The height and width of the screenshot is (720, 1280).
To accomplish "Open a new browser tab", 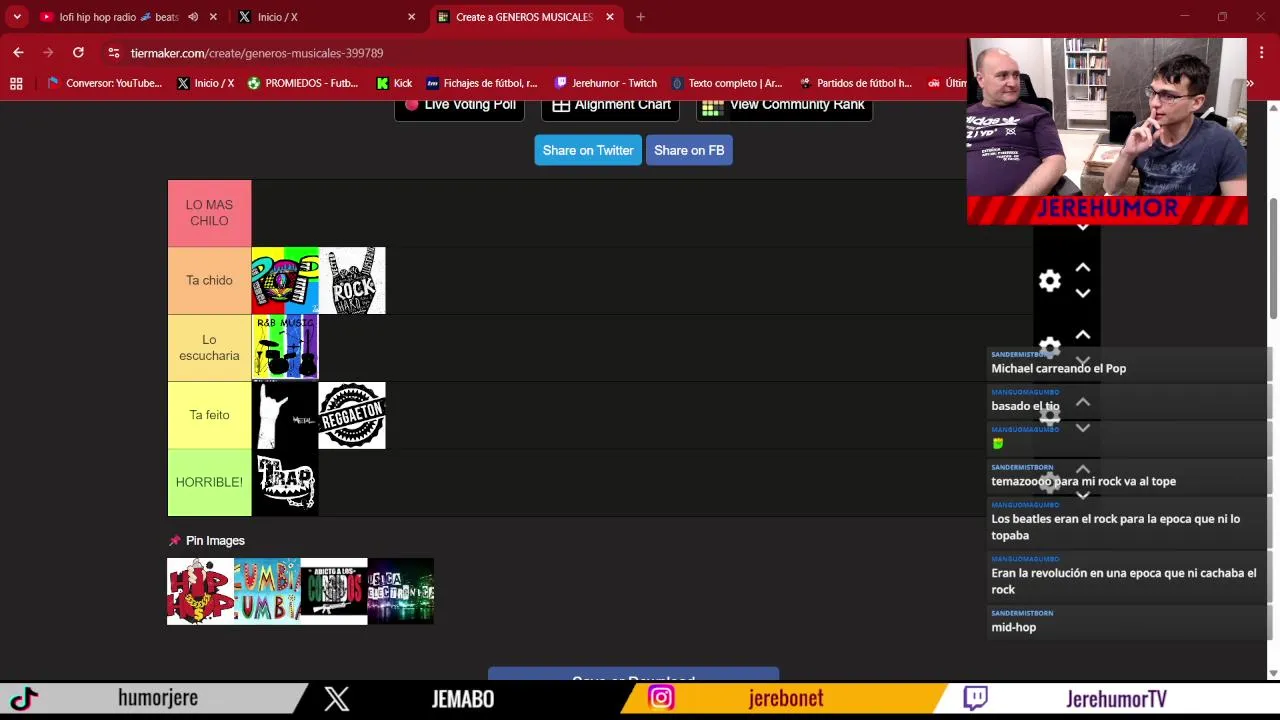I will pos(640,17).
